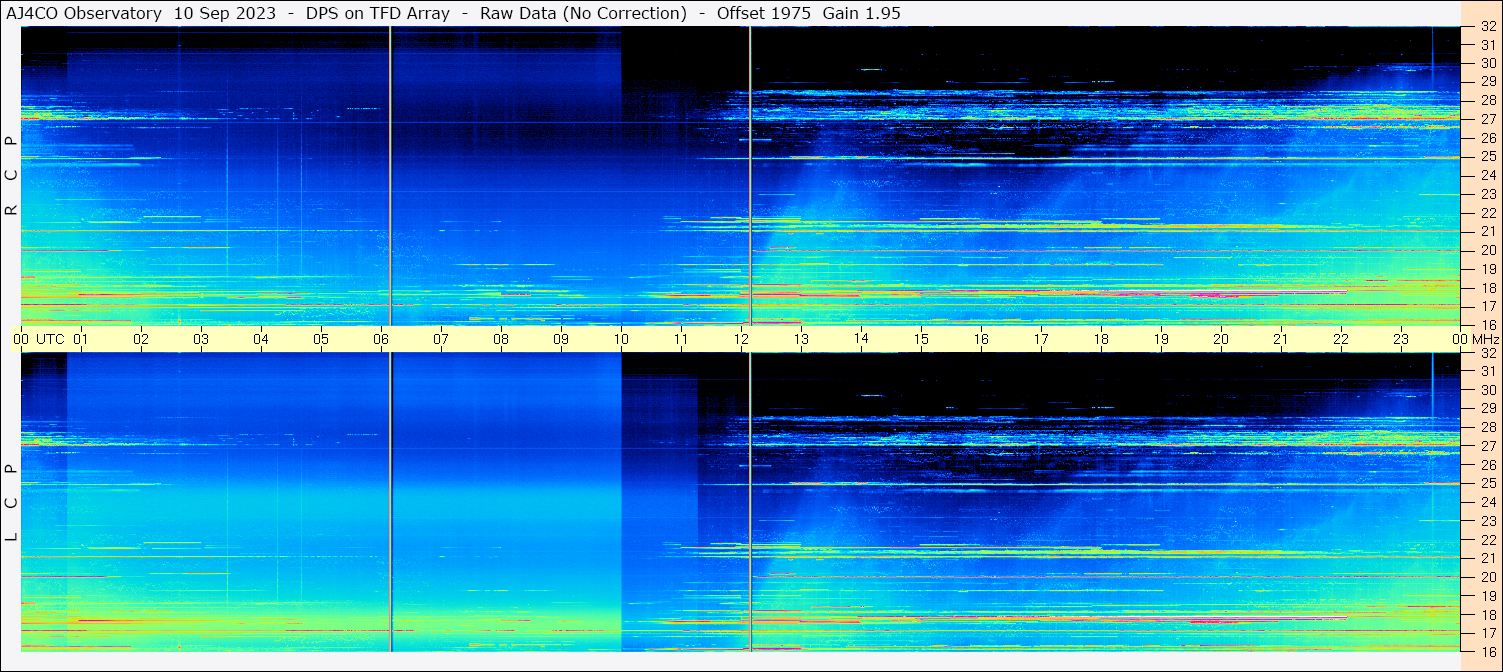Click the 28 MHz tick in RCP scale
This screenshot has height=672, width=1503.
[1487, 100]
